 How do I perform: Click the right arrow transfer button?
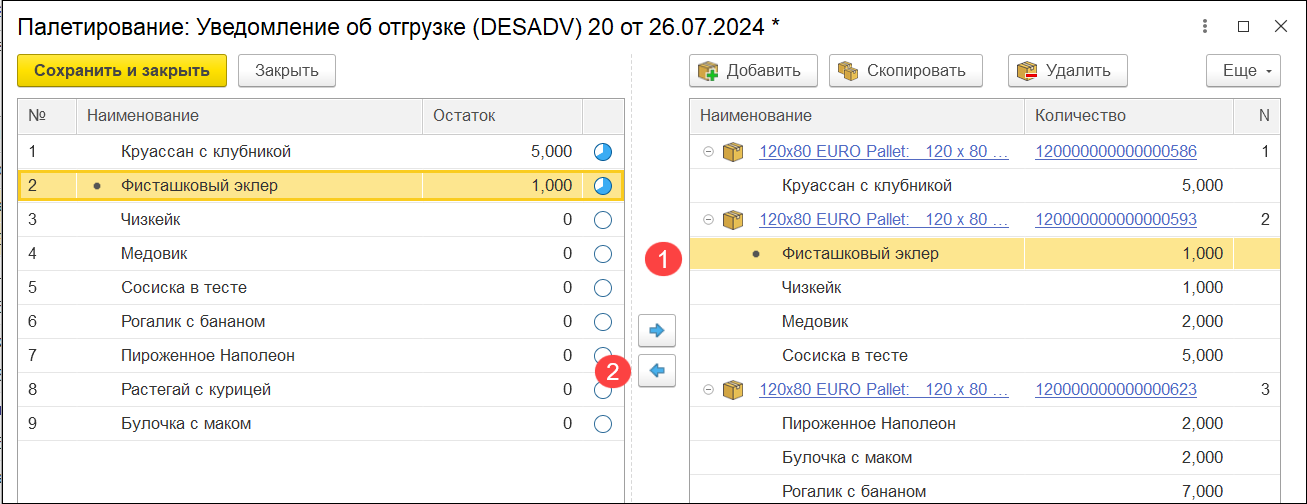click(x=657, y=330)
